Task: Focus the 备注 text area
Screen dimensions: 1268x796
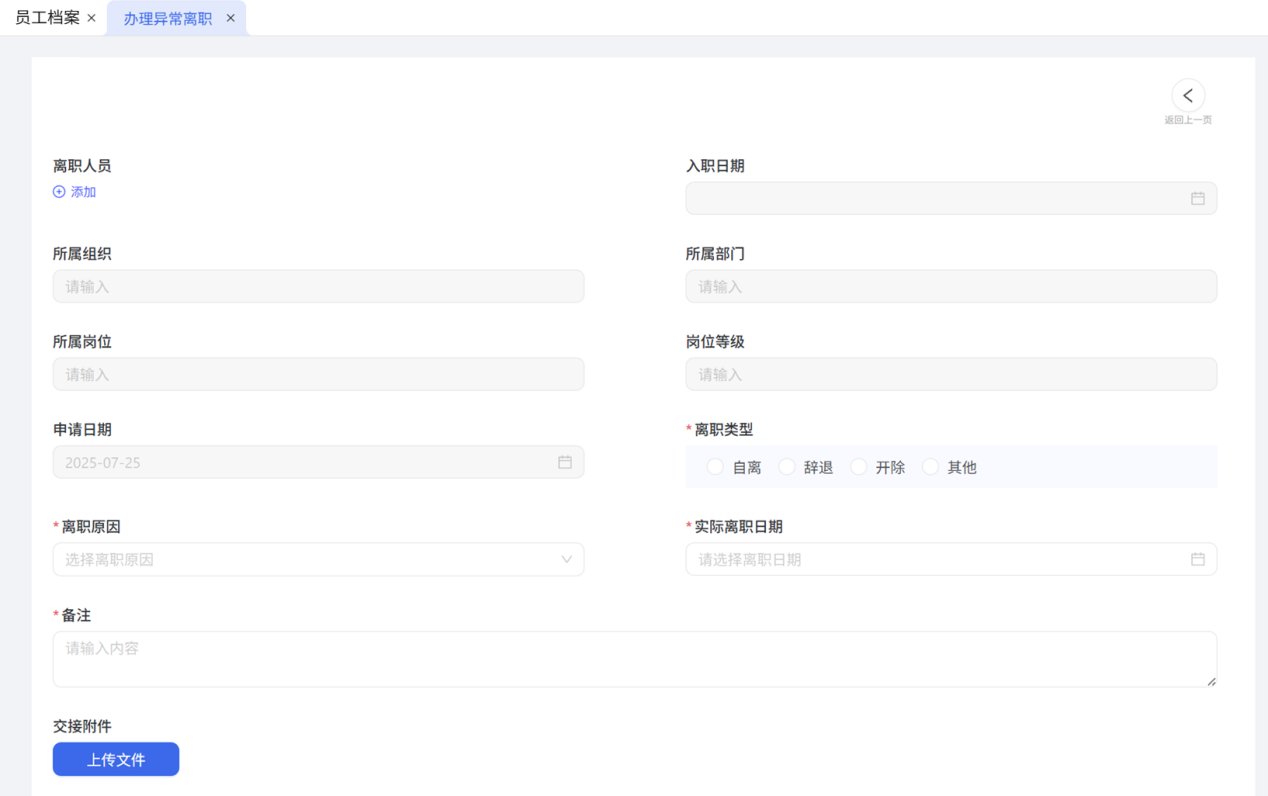Action: (634, 659)
